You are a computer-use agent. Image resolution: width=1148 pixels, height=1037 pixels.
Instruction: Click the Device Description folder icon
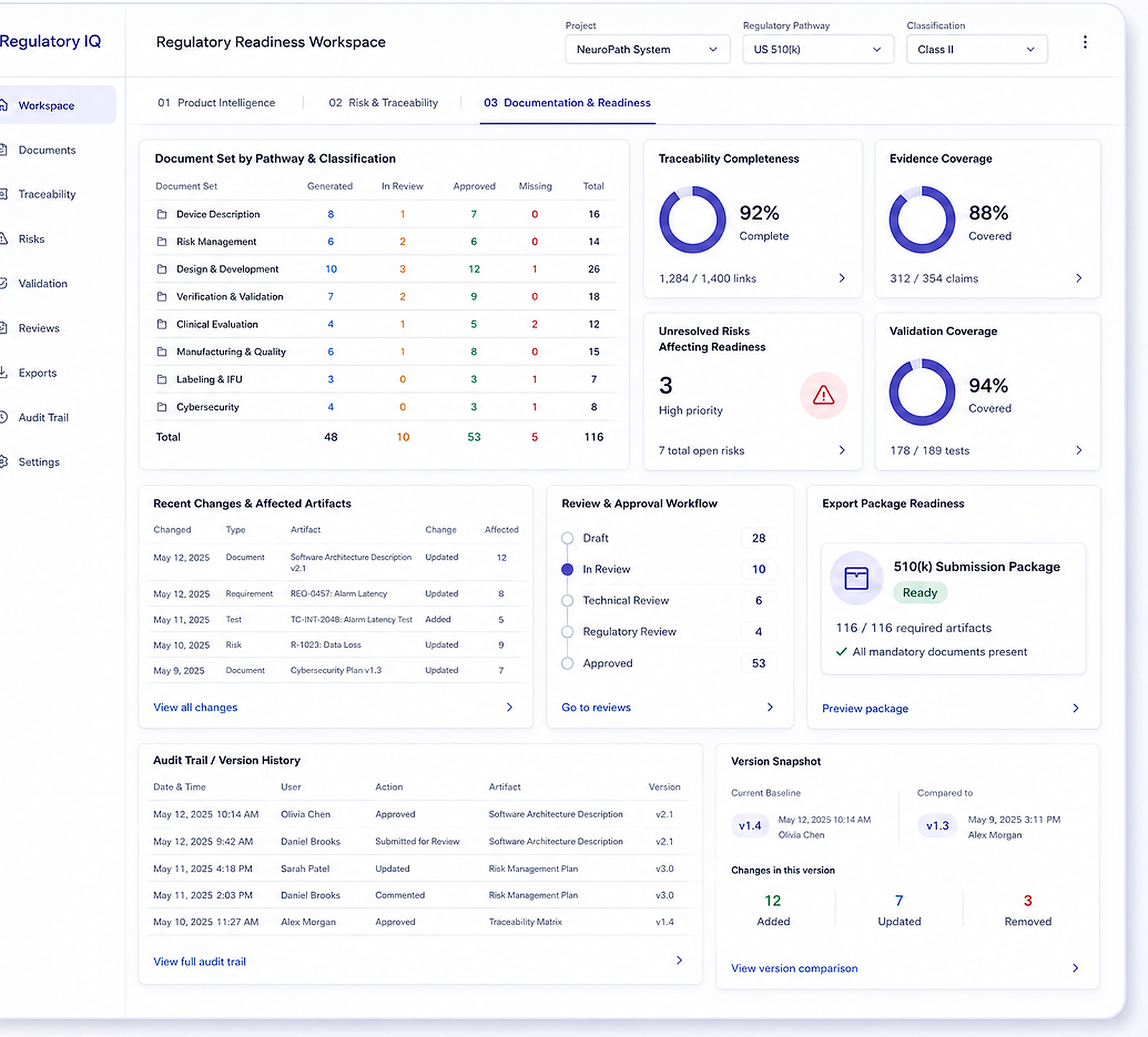(x=162, y=215)
